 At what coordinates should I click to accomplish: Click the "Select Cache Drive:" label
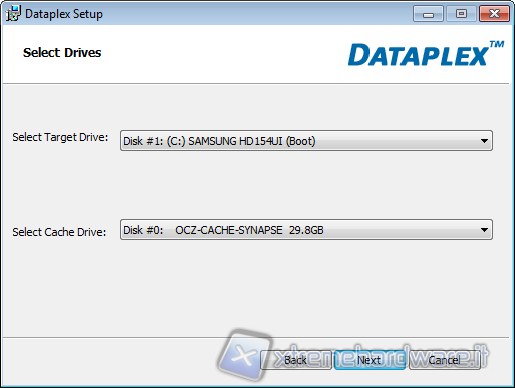coord(59,232)
